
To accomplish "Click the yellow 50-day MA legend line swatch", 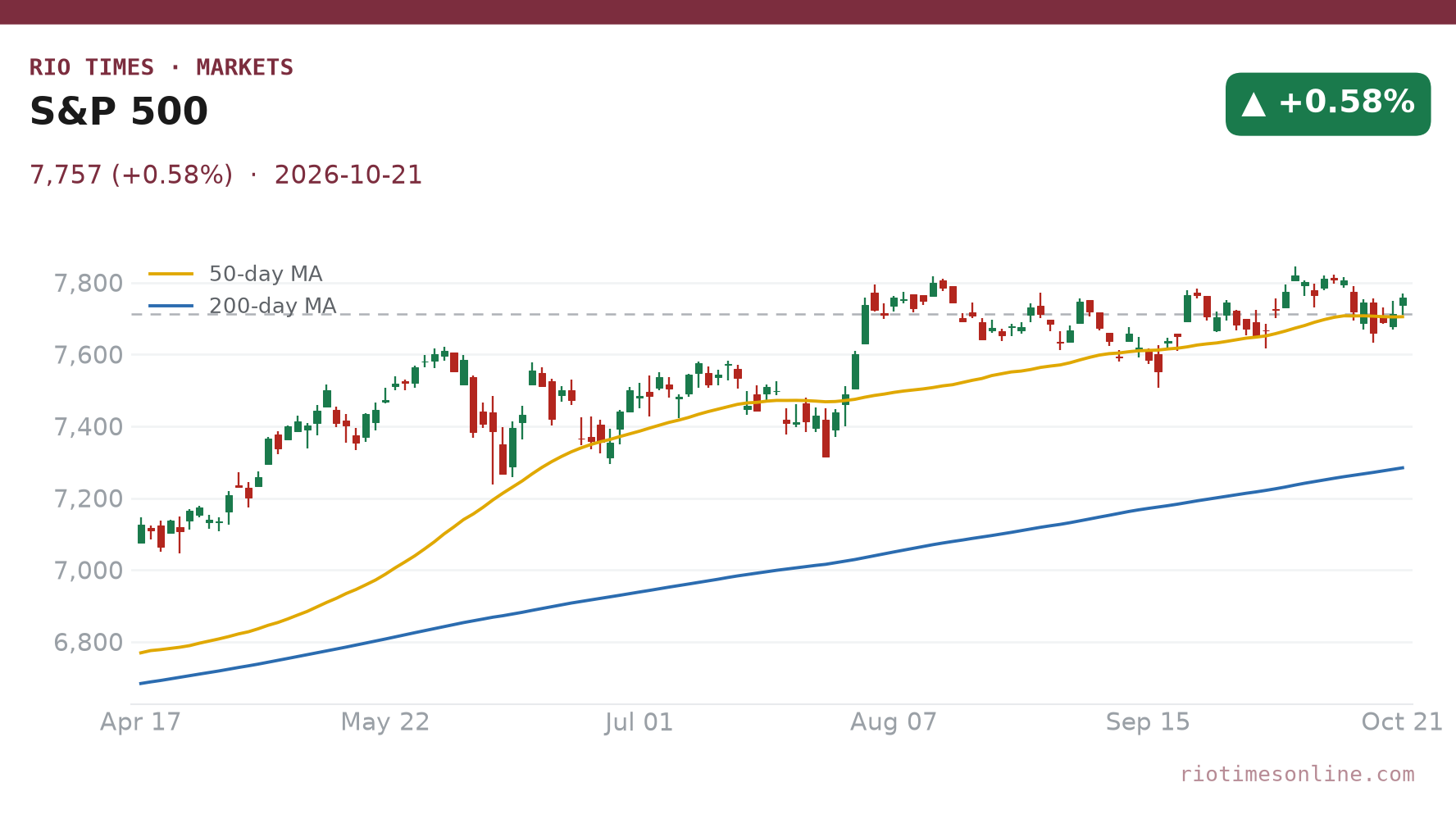I will point(171,274).
